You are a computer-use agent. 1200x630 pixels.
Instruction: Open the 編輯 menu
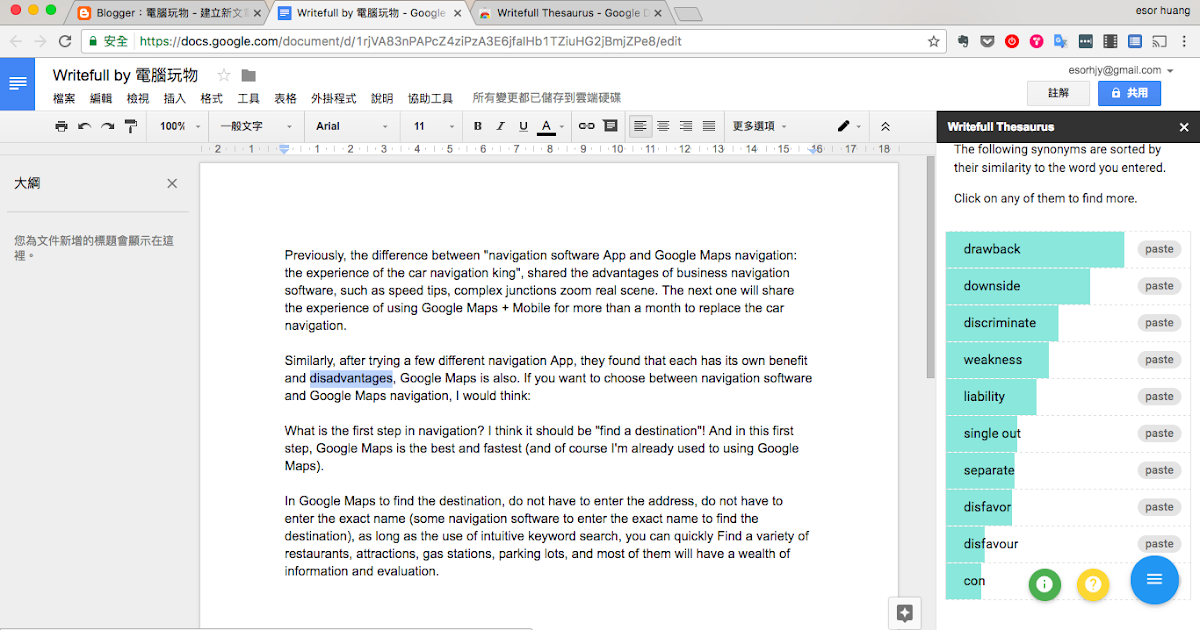click(x=101, y=98)
